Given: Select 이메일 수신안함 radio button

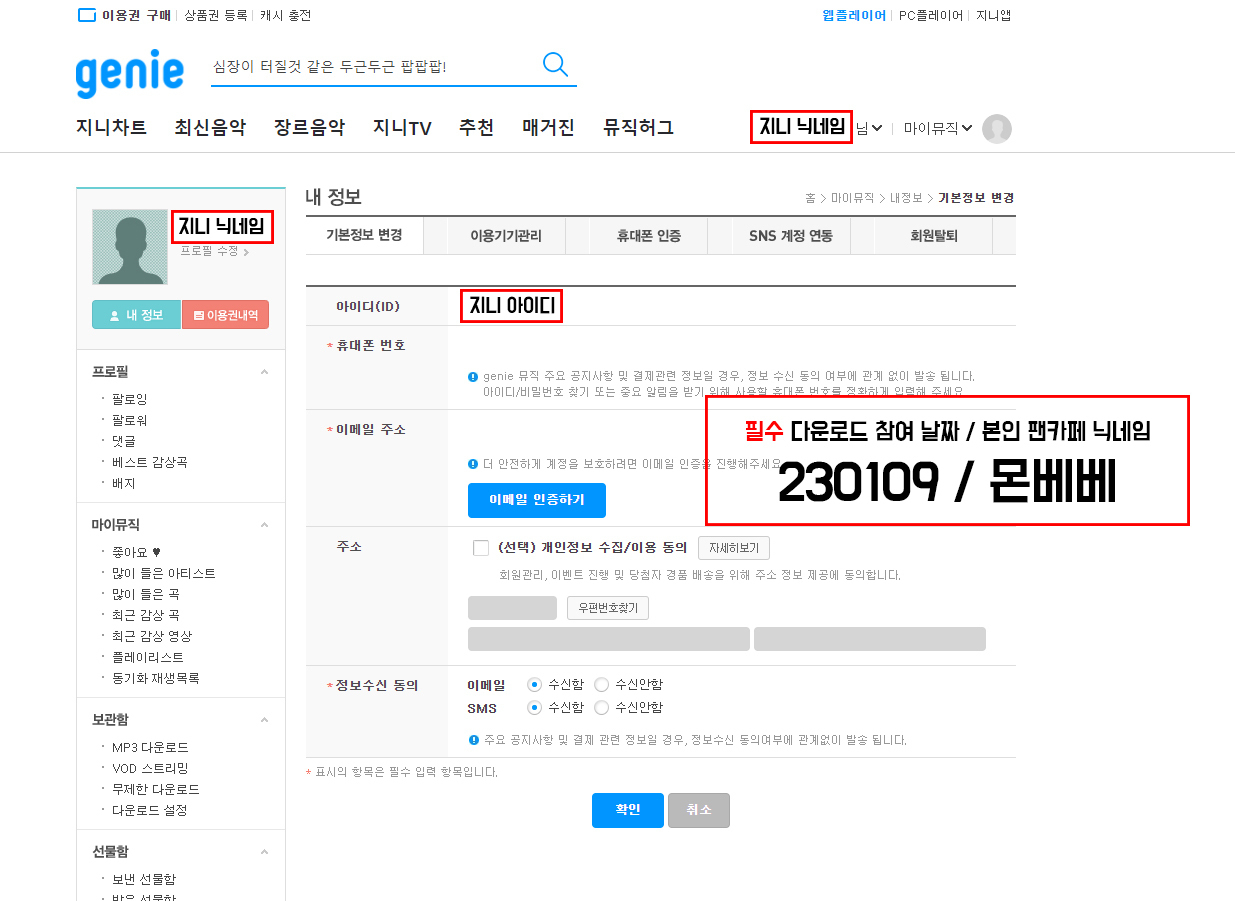Looking at the screenshot, I should point(602,685).
